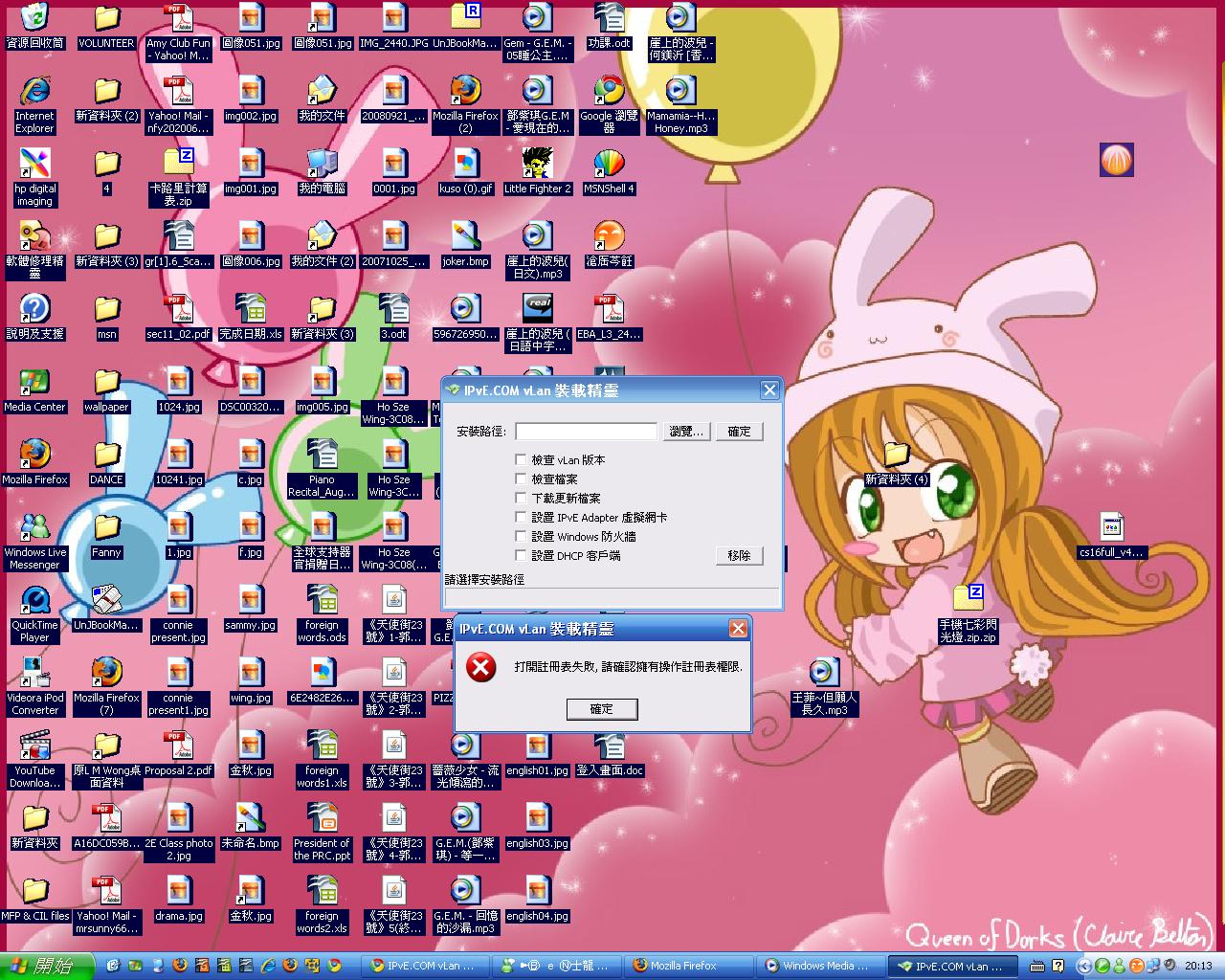Viewport: 1225px width, 980px height.
Task: Select the 軟體修理精靈 desktop icon
Action: 34,250
